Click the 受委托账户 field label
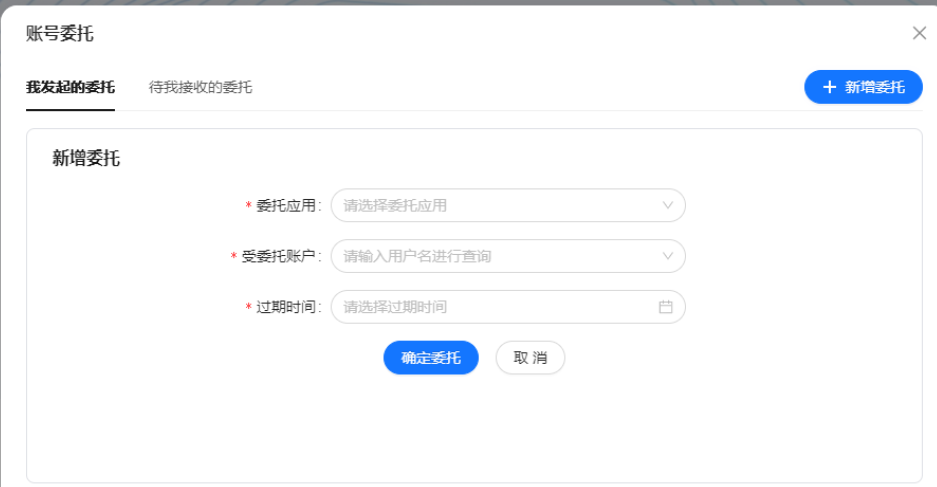The image size is (937, 487). (x=279, y=256)
